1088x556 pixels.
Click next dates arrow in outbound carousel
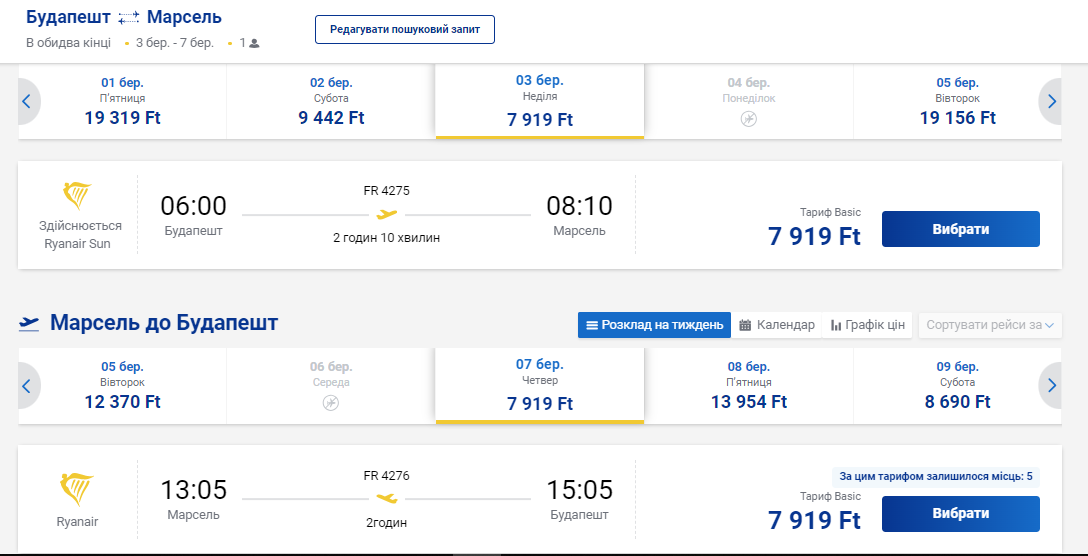click(x=1050, y=101)
